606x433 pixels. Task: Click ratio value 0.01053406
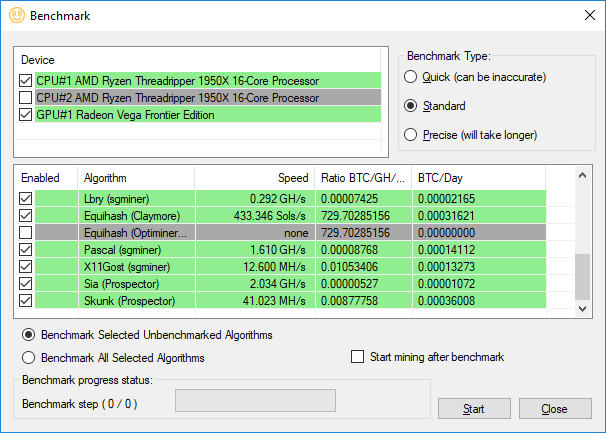pyautogui.click(x=349, y=267)
